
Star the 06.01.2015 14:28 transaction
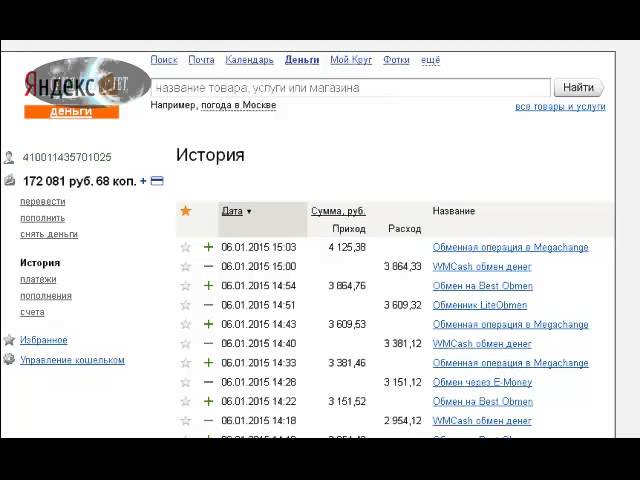coord(186,382)
